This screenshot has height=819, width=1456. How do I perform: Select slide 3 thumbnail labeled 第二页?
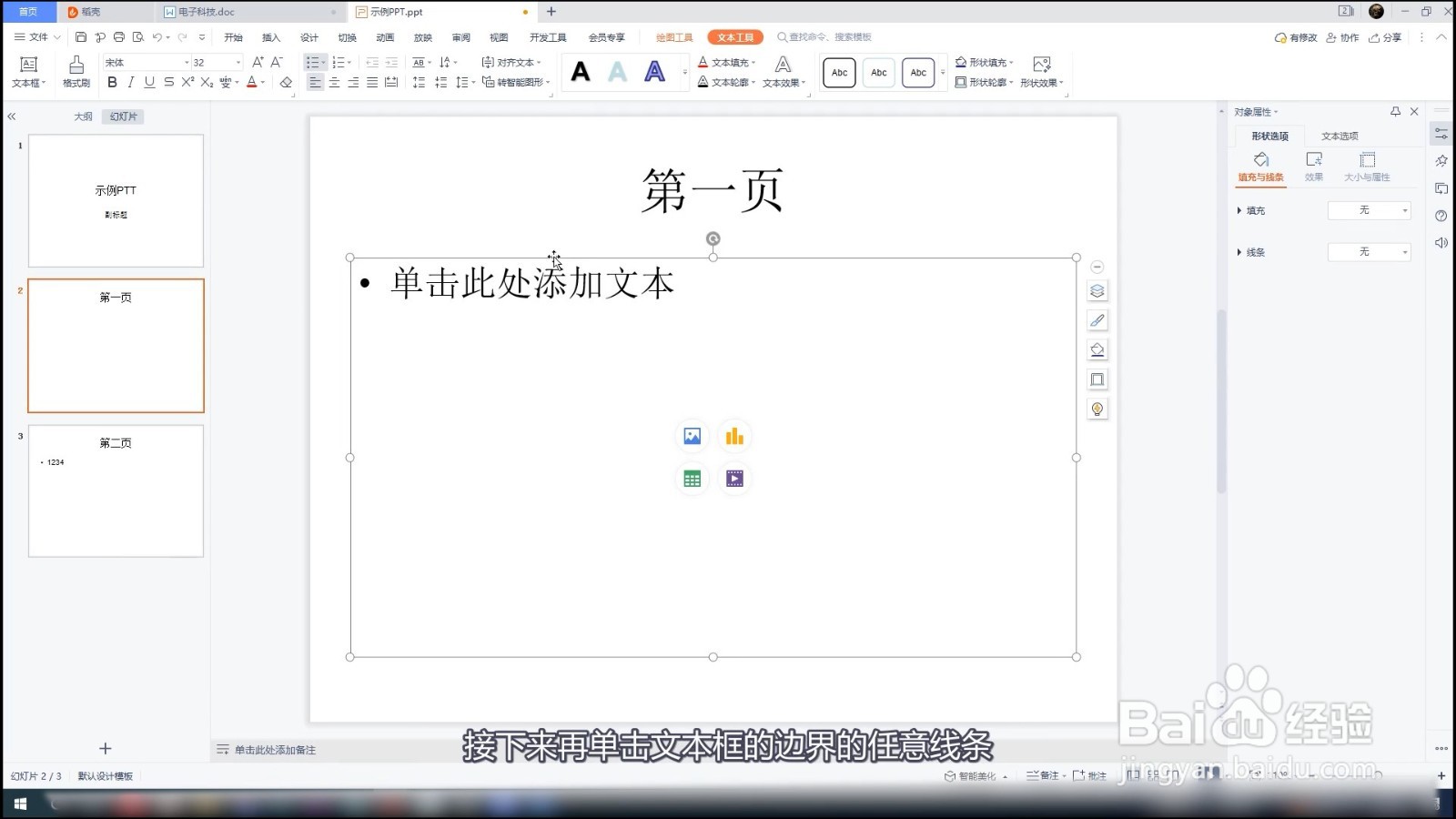click(116, 491)
